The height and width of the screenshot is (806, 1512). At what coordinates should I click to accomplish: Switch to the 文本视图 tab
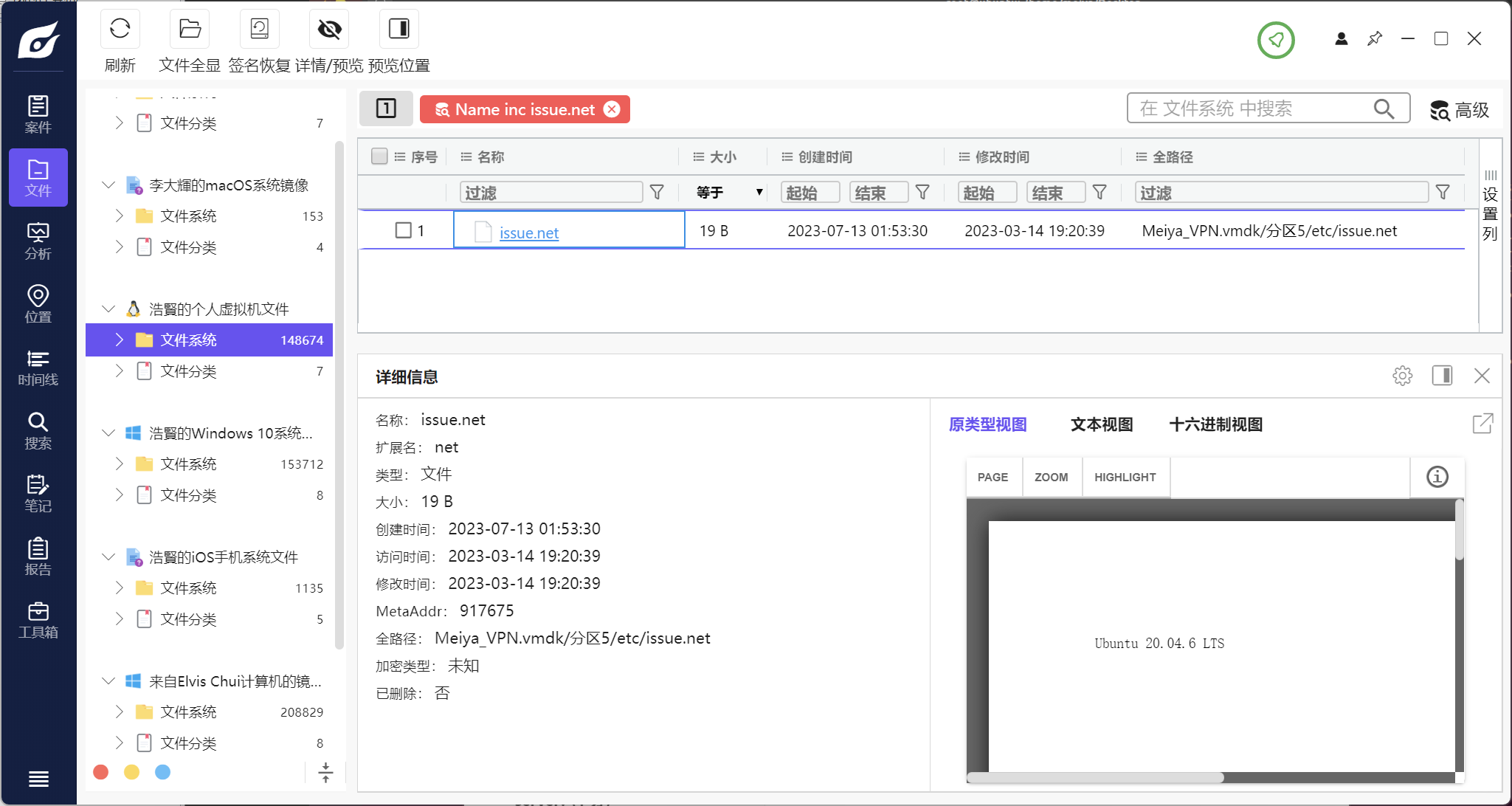(1101, 424)
